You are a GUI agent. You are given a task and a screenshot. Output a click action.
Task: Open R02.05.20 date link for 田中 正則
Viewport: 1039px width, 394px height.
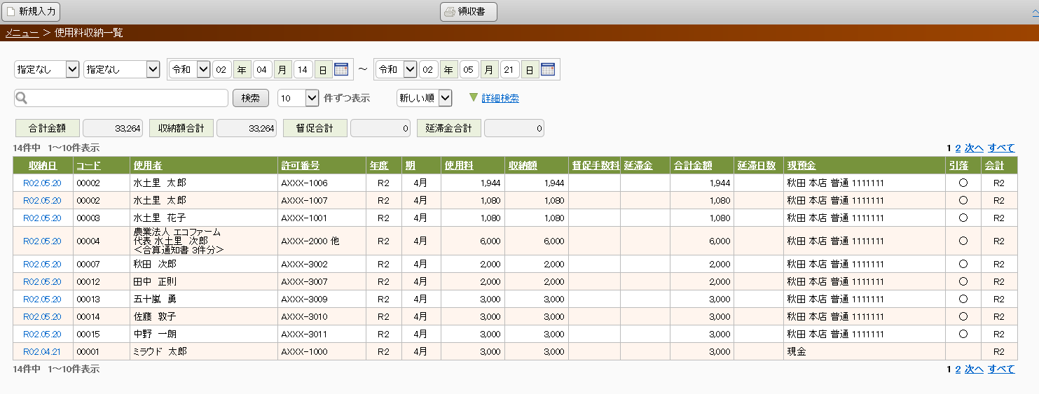tap(42, 281)
